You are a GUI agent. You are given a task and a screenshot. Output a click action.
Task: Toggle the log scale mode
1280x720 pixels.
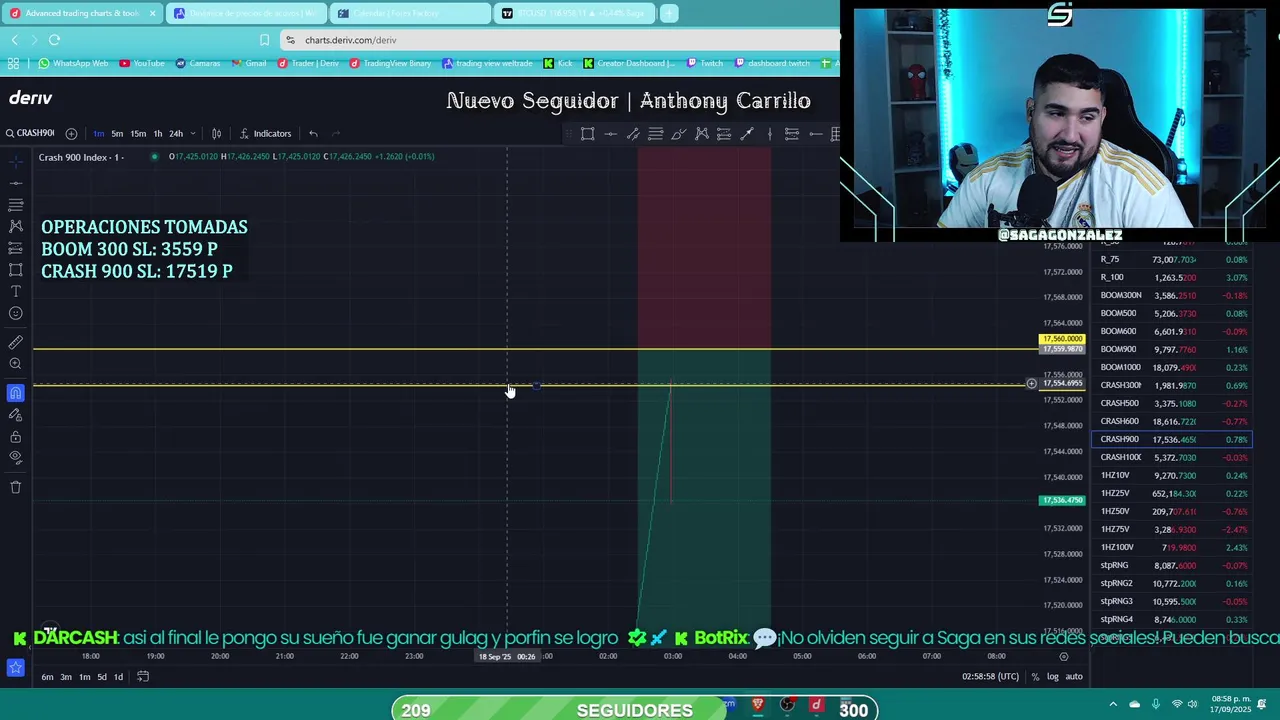(x=1052, y=677)
